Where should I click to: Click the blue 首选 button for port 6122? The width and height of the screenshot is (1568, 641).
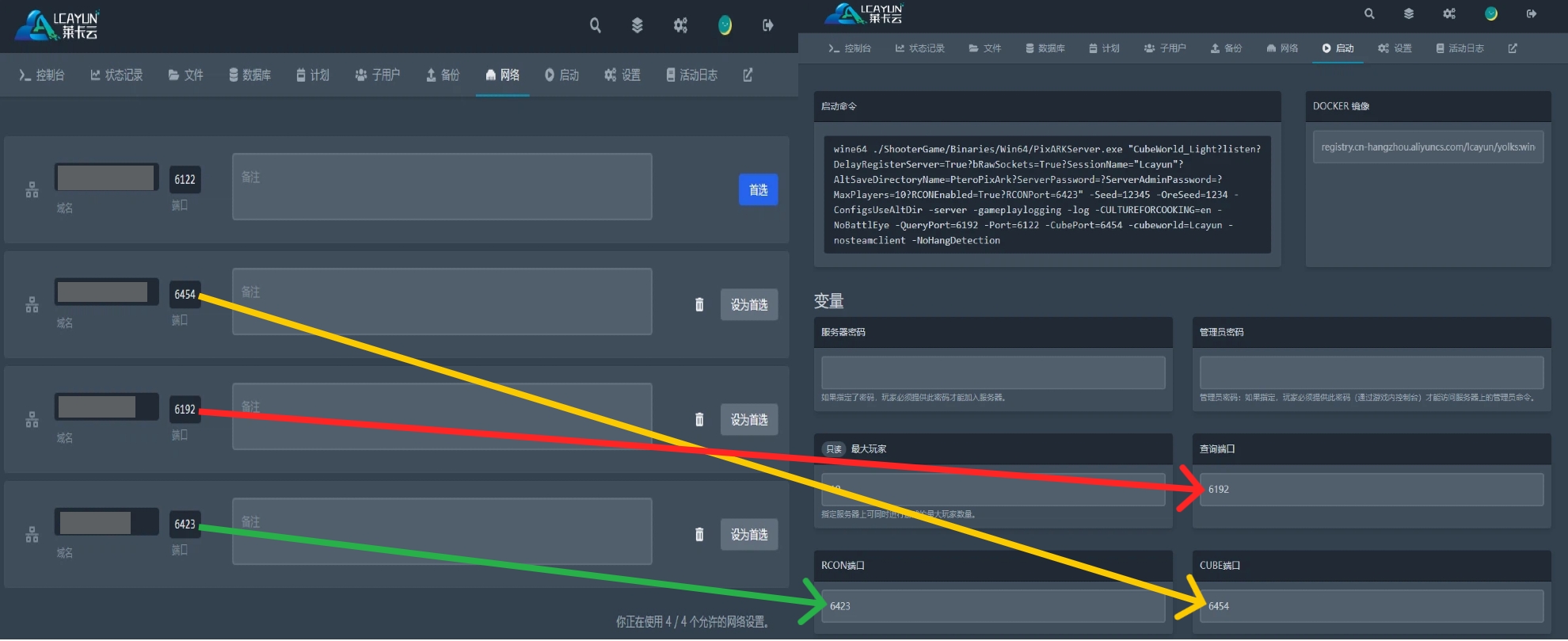pos(758,190)
